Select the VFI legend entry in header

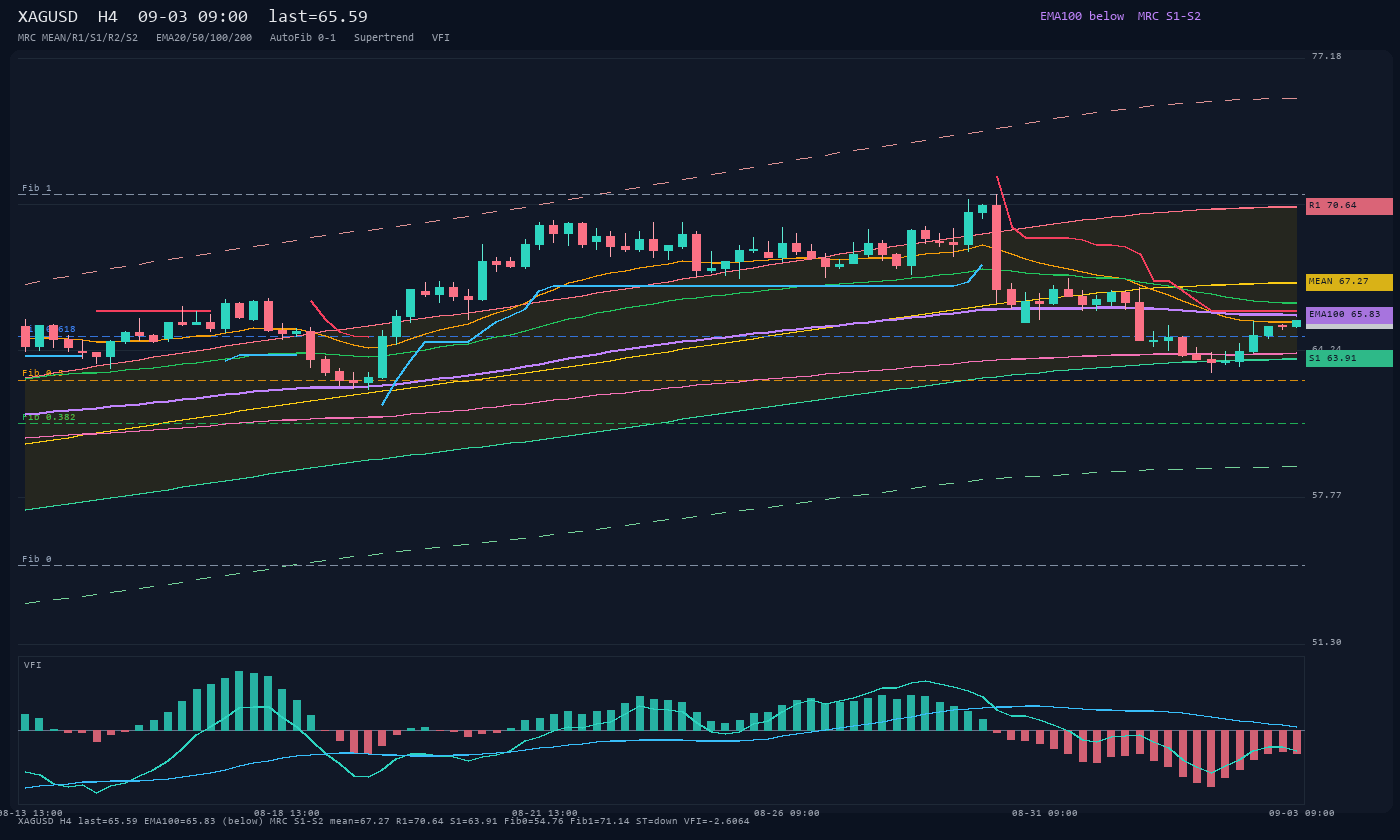tap(441, 38)
